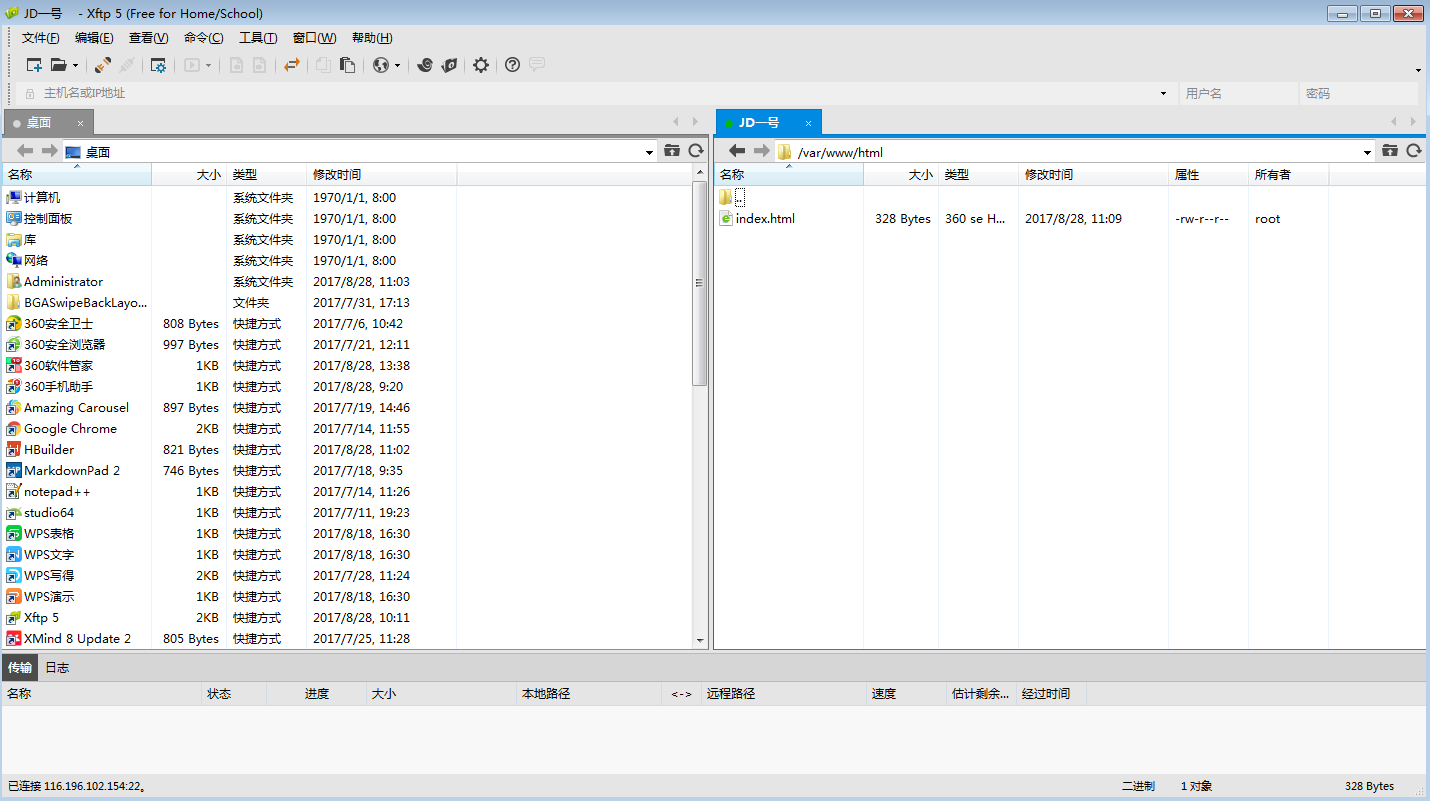Switch to the 日志 log tab

click(x=57, y=667)
